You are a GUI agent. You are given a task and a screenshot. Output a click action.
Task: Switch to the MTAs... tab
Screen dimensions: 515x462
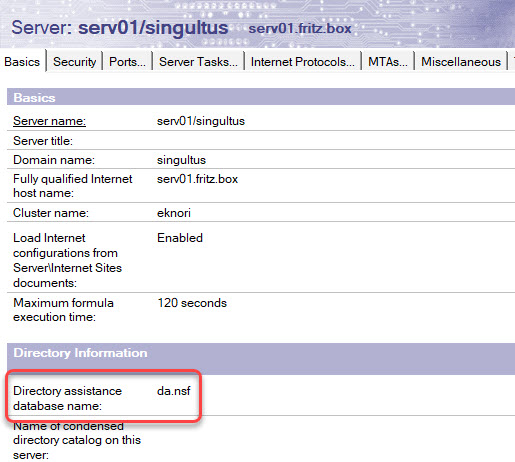pos(388,62)
